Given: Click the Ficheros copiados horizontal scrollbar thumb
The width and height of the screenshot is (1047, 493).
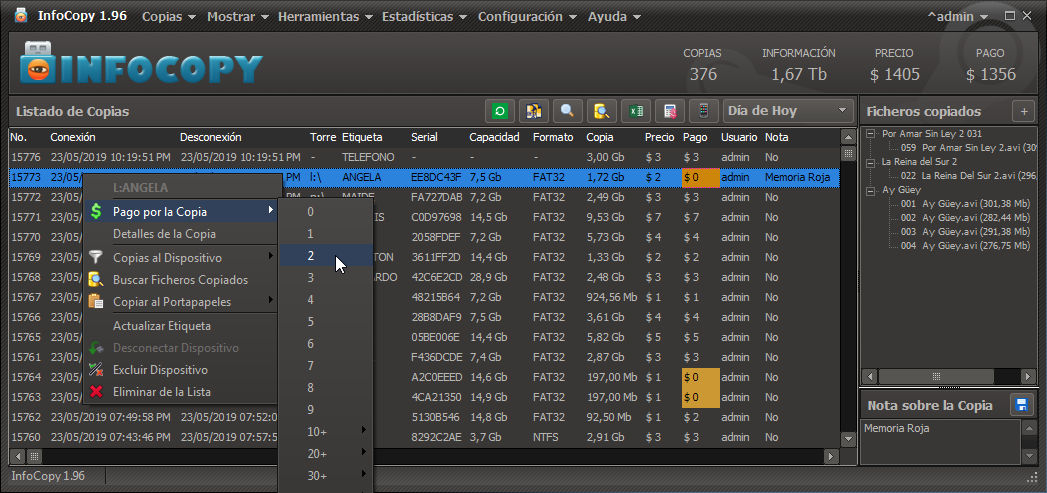Looking at the screenshot, I should [935, 375].
